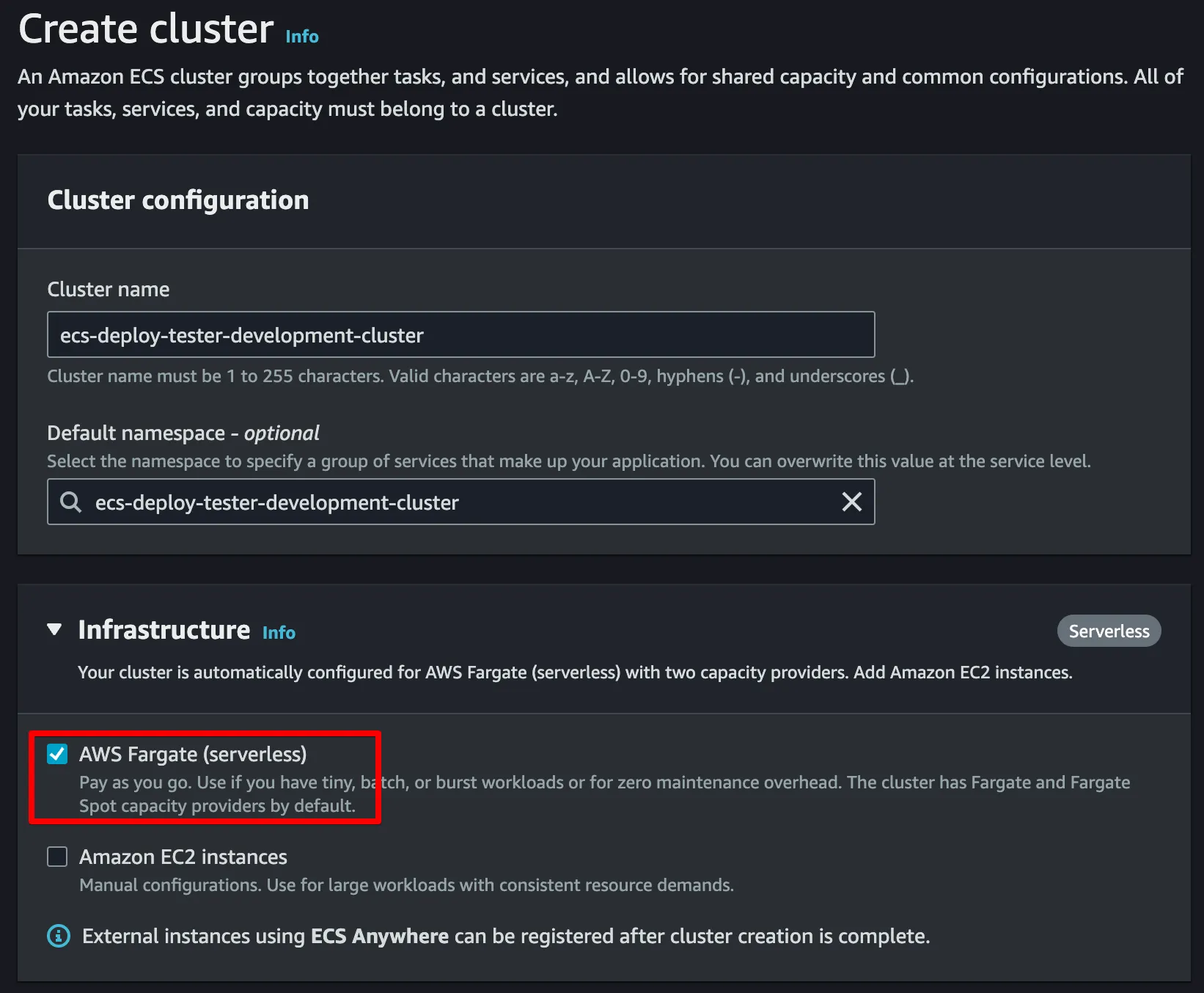Click the info circle beside ECS Anywhere note
The image size is (1204, 993).
tap(59, 936)
